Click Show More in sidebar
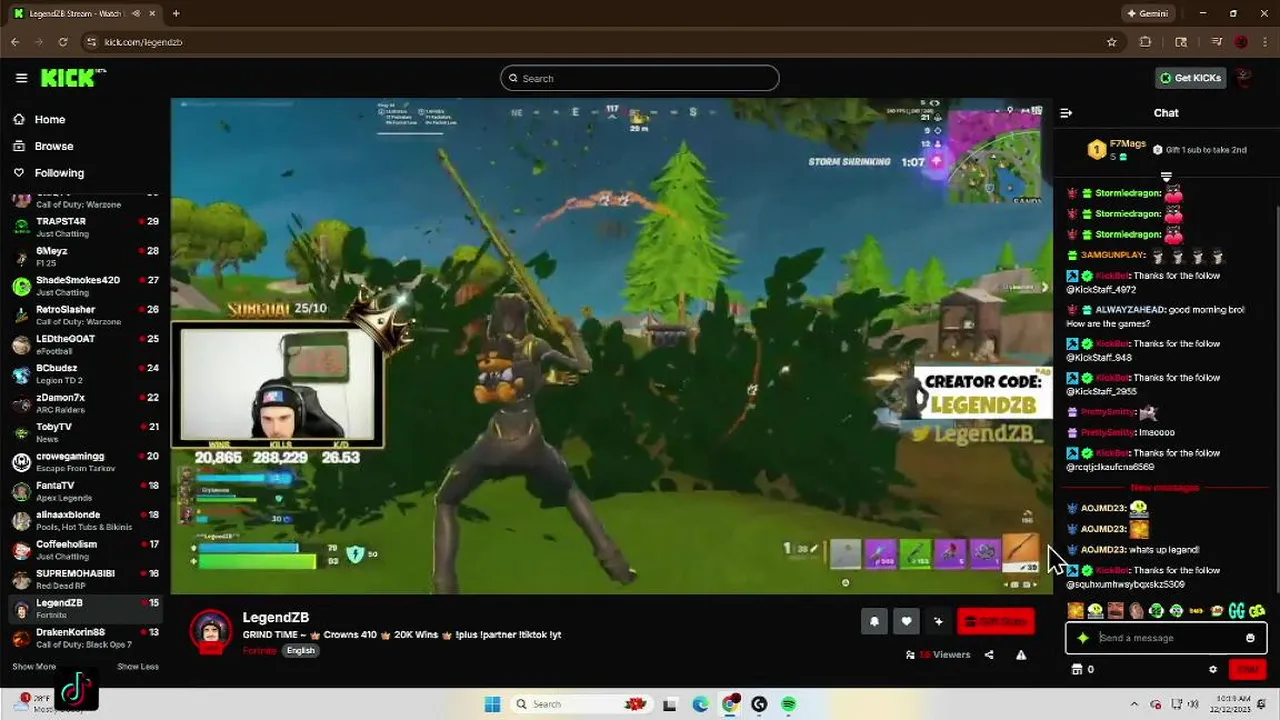 [x=34, y=667]
